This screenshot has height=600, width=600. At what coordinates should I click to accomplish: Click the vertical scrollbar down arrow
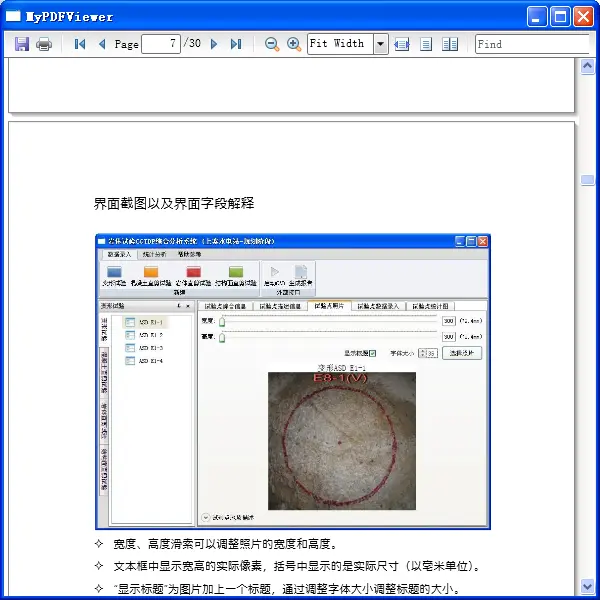coord(587,585)
